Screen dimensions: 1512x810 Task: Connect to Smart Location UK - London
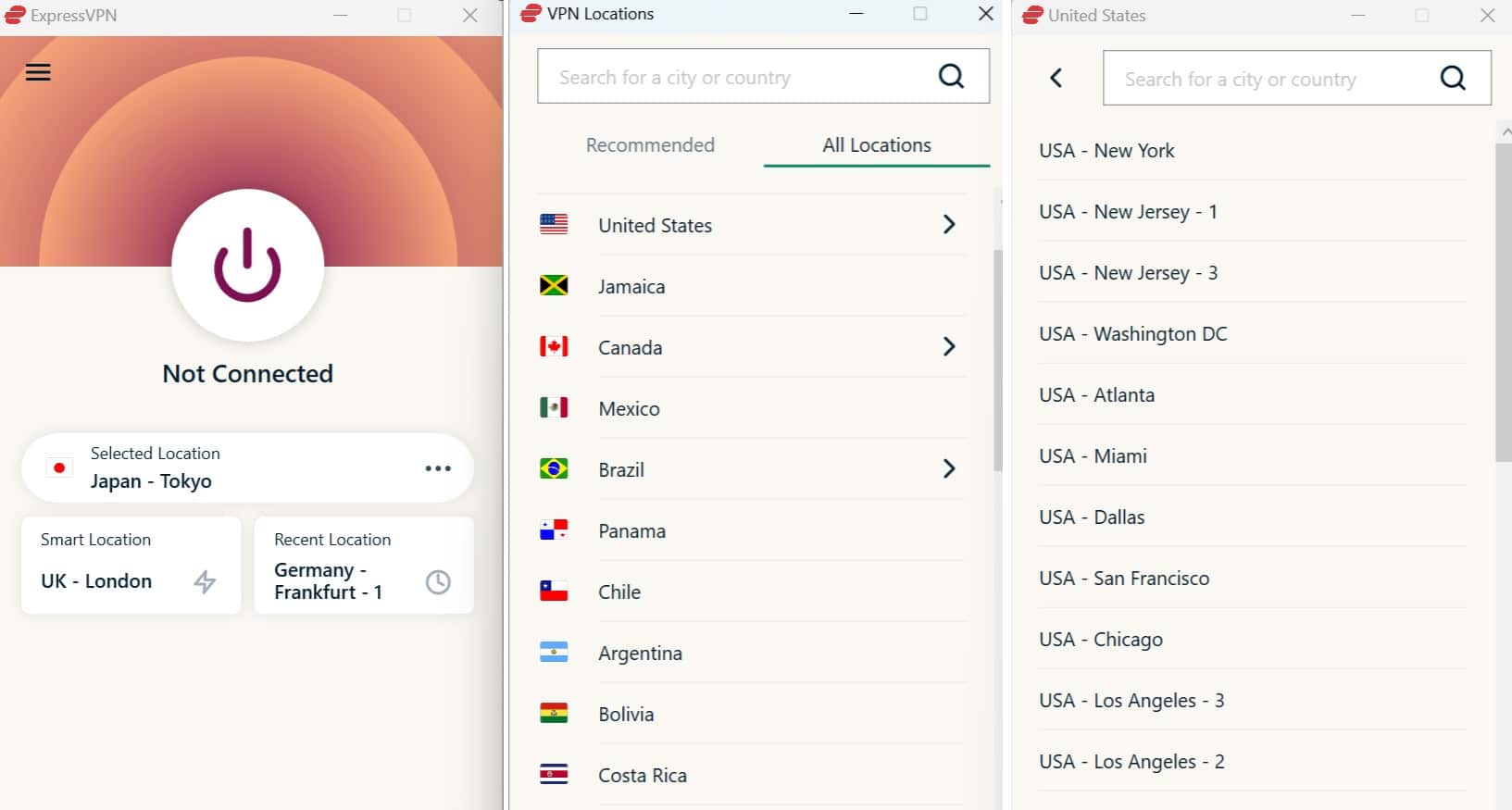(131, 565)
